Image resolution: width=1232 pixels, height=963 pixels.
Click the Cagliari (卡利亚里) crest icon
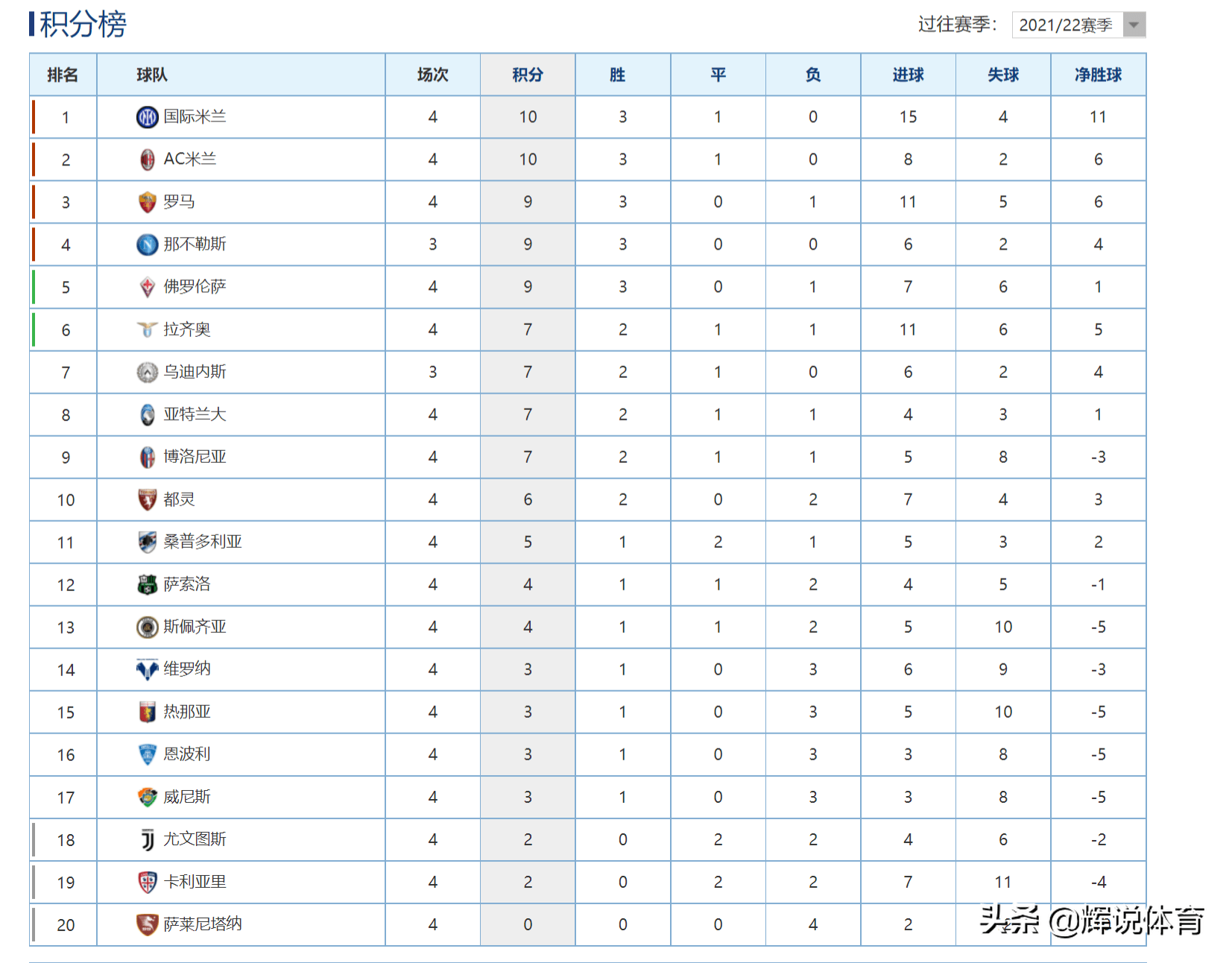point(148,882)
